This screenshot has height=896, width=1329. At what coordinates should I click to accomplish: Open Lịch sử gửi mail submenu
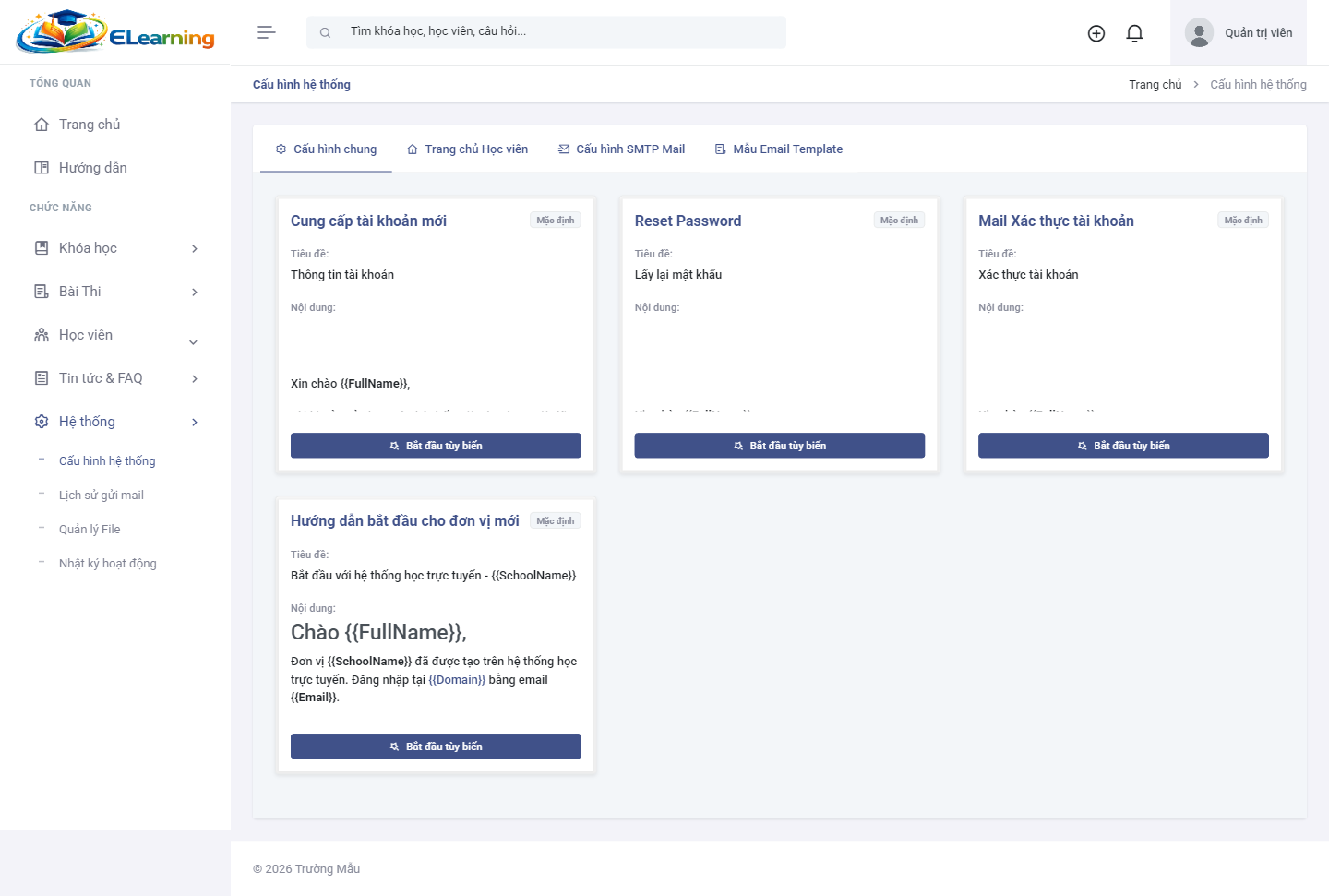coord(102,495)
